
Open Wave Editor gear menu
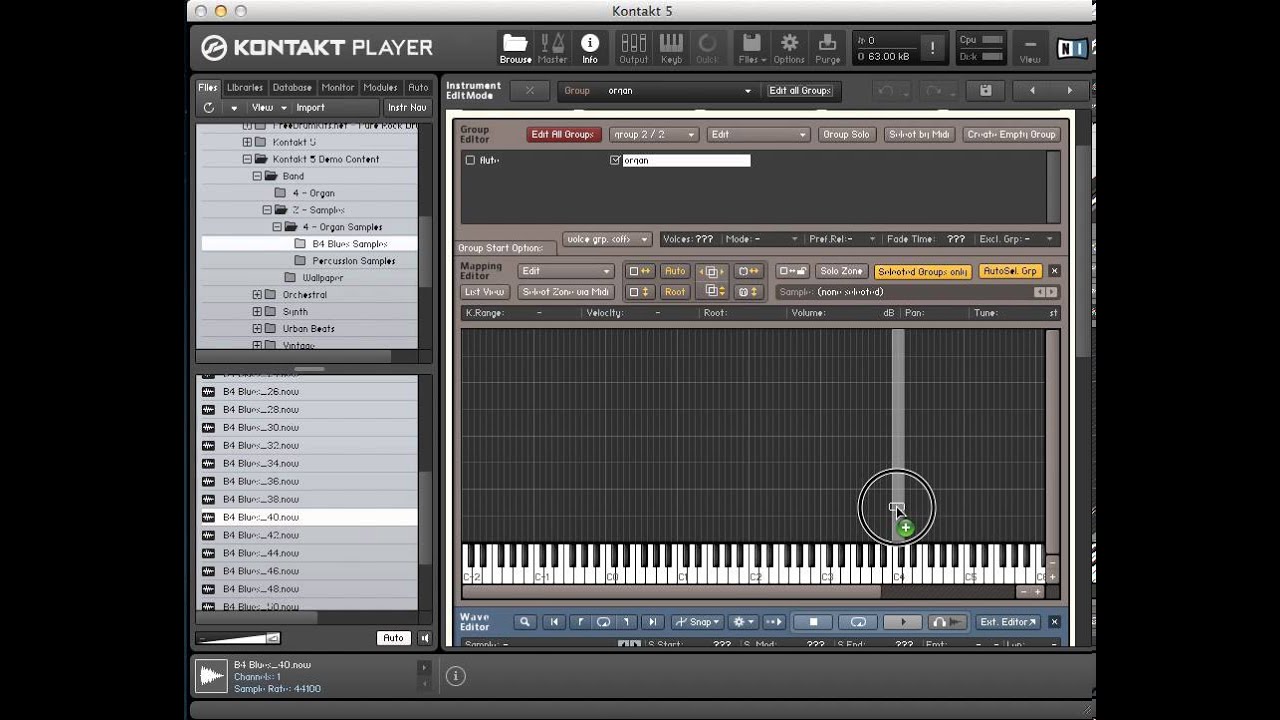tap(743, 622)
